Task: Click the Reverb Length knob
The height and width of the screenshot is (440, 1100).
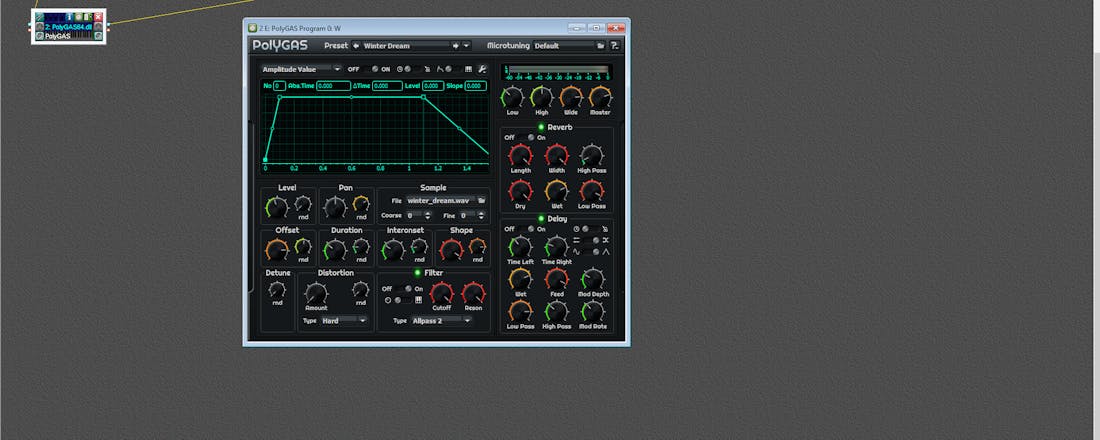Action: point(521,155)
